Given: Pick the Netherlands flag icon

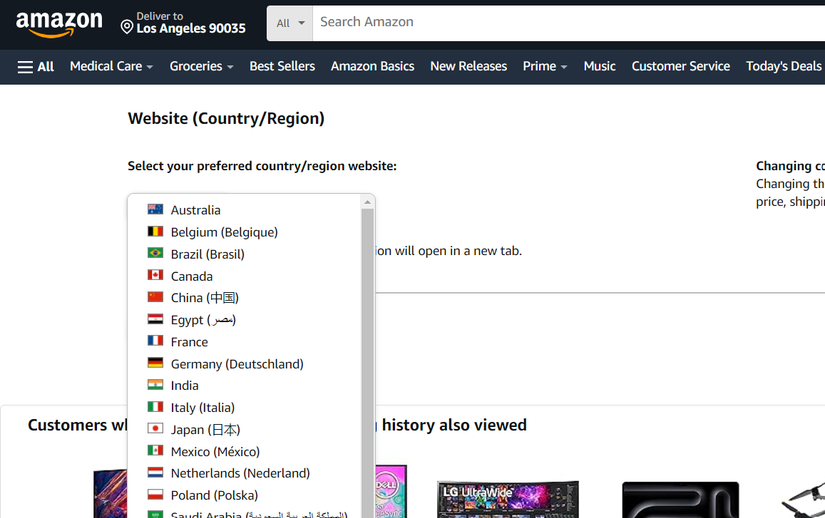Looking at the screenshot, I should [155, 473].
